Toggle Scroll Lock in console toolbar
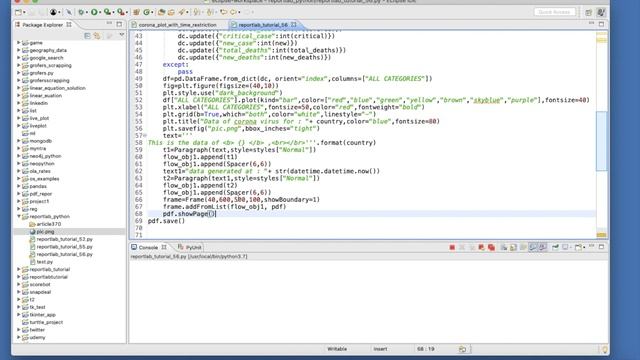This screenshot has width=640, height=360. coord(513,247)
